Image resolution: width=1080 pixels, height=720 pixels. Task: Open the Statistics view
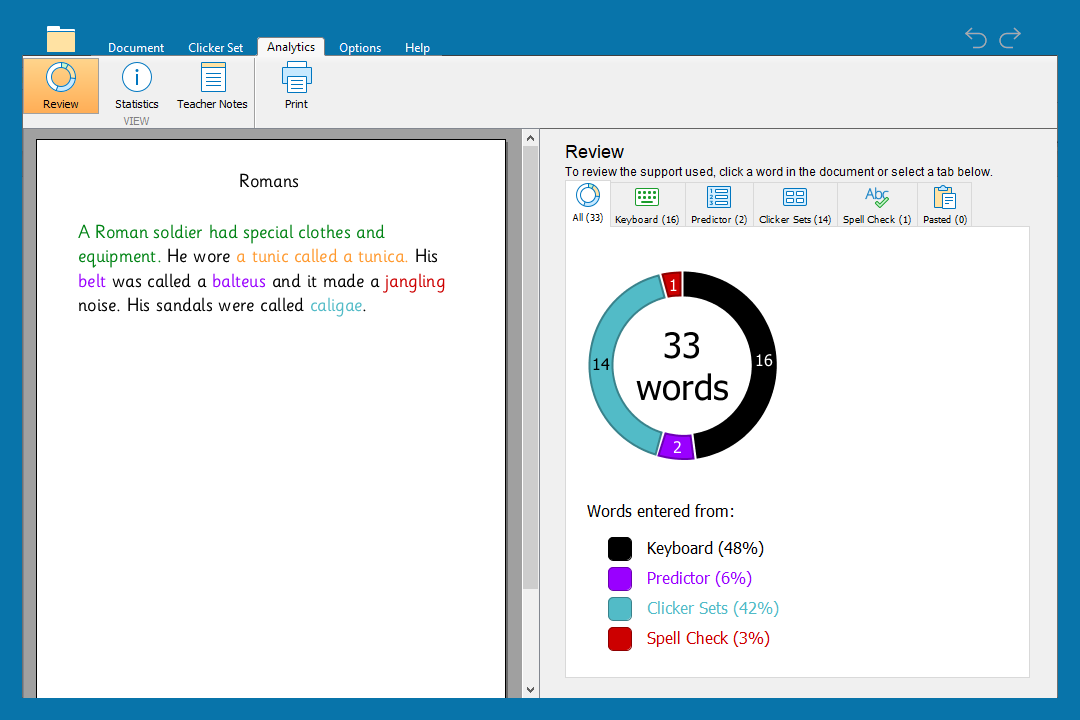[x=137, y=86]
